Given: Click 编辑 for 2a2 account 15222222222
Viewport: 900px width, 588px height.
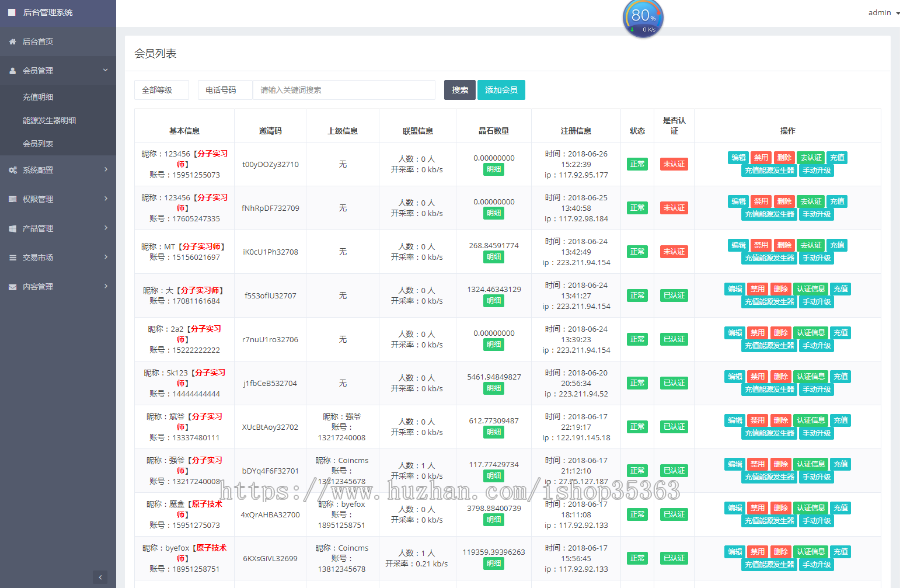Looking at the screenshot, I should coord(735,332).
